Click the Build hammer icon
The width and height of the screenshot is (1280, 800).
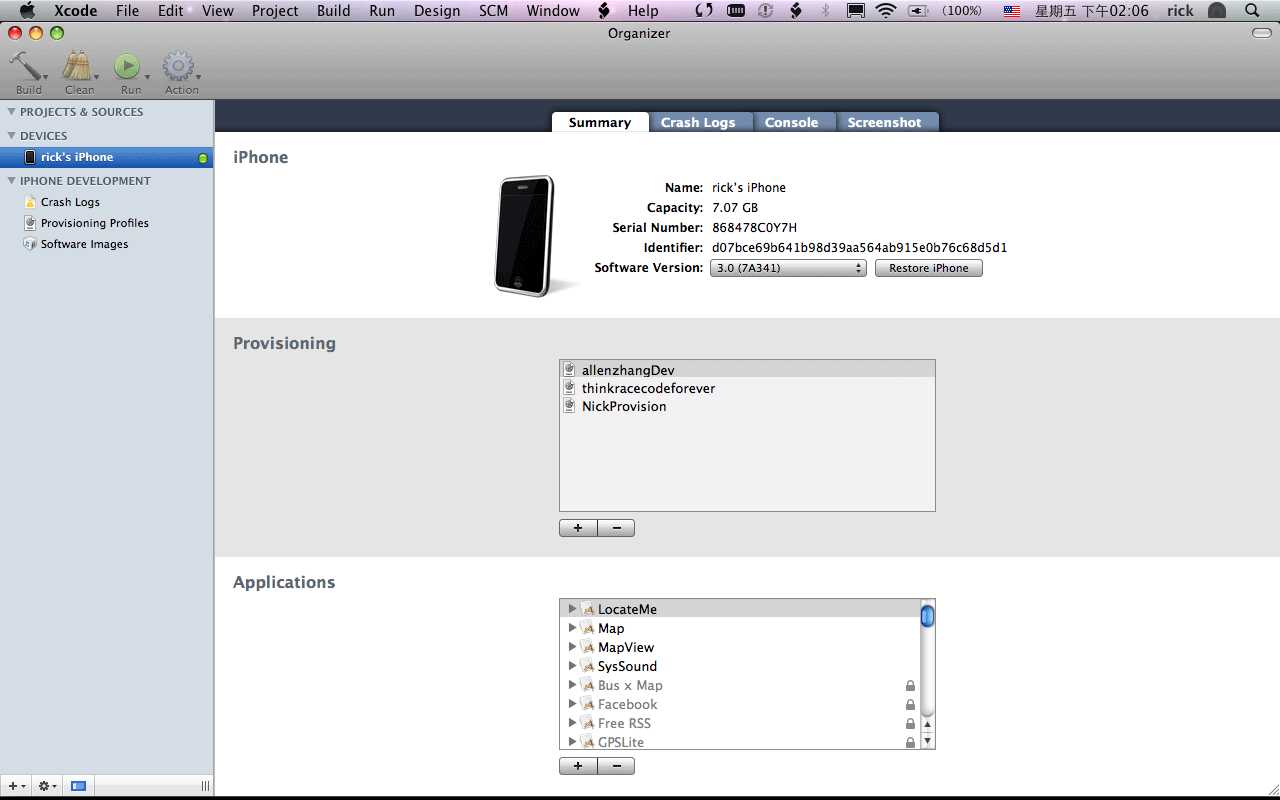(x=25, y=66)
